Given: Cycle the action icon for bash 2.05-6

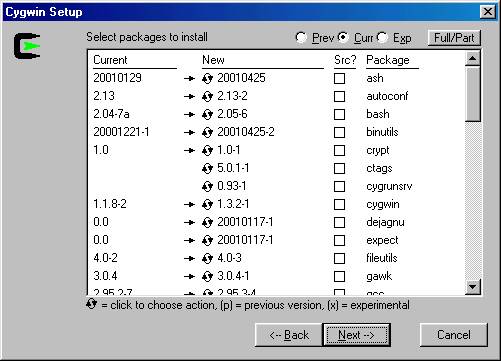Looking at the screenshot, I should click(x=207, y=115).
